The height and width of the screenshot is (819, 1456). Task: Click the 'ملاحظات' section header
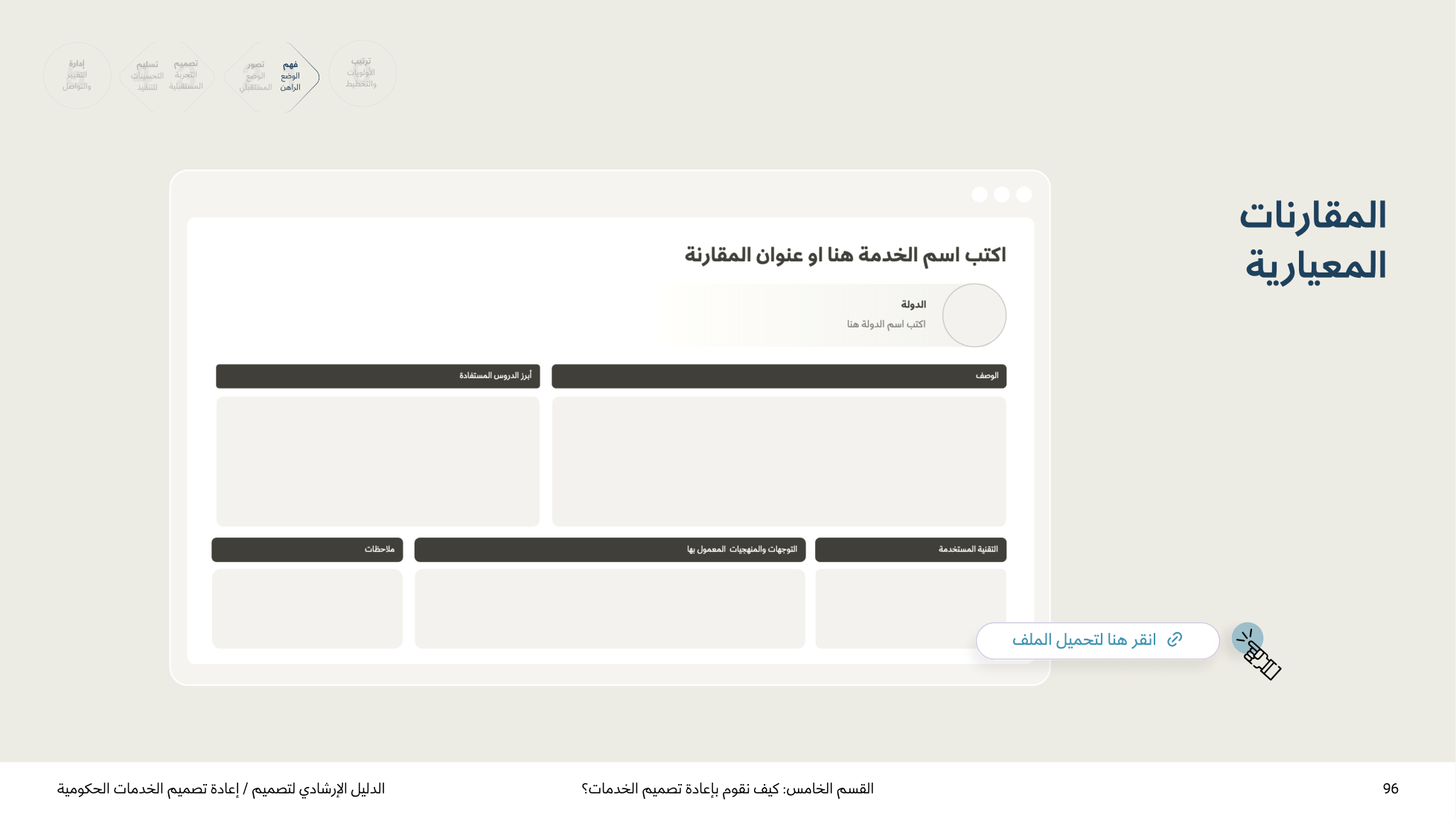click(x=307, y=549)
